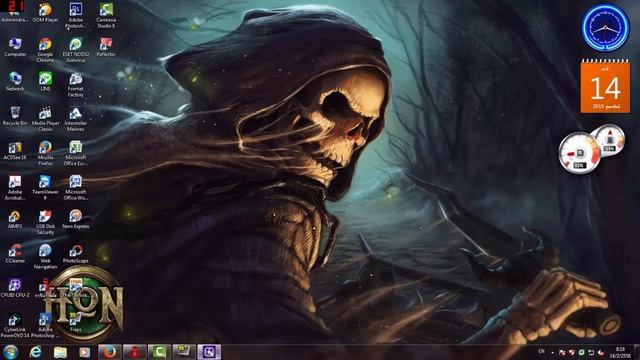Open the Network desktop icon
Image resolution: width=640 pixels, height=360 pixels.
(x=15, y=81)
